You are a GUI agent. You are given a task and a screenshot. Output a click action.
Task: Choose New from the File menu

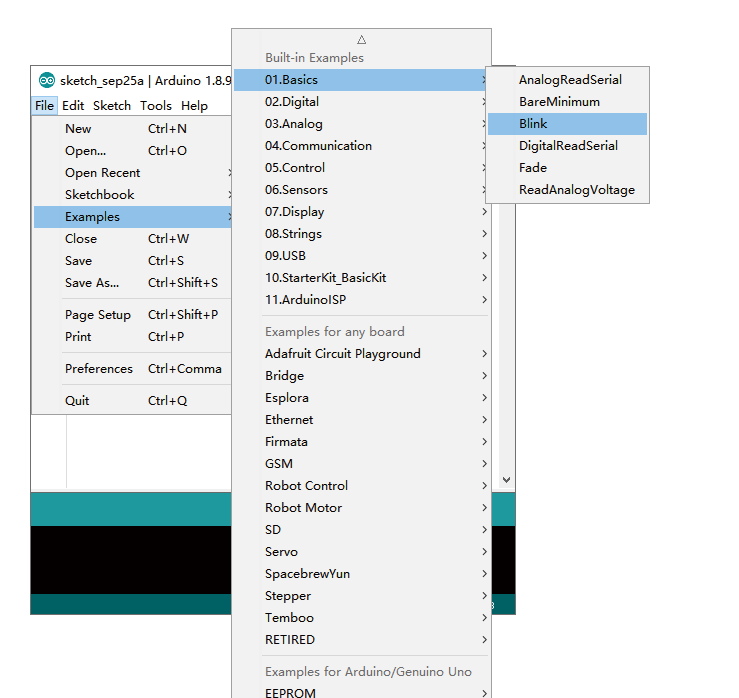[x=132, y=129]
